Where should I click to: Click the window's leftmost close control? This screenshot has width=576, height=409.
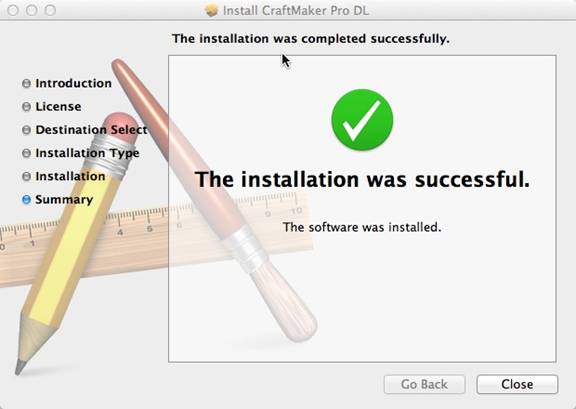point(13,10)
